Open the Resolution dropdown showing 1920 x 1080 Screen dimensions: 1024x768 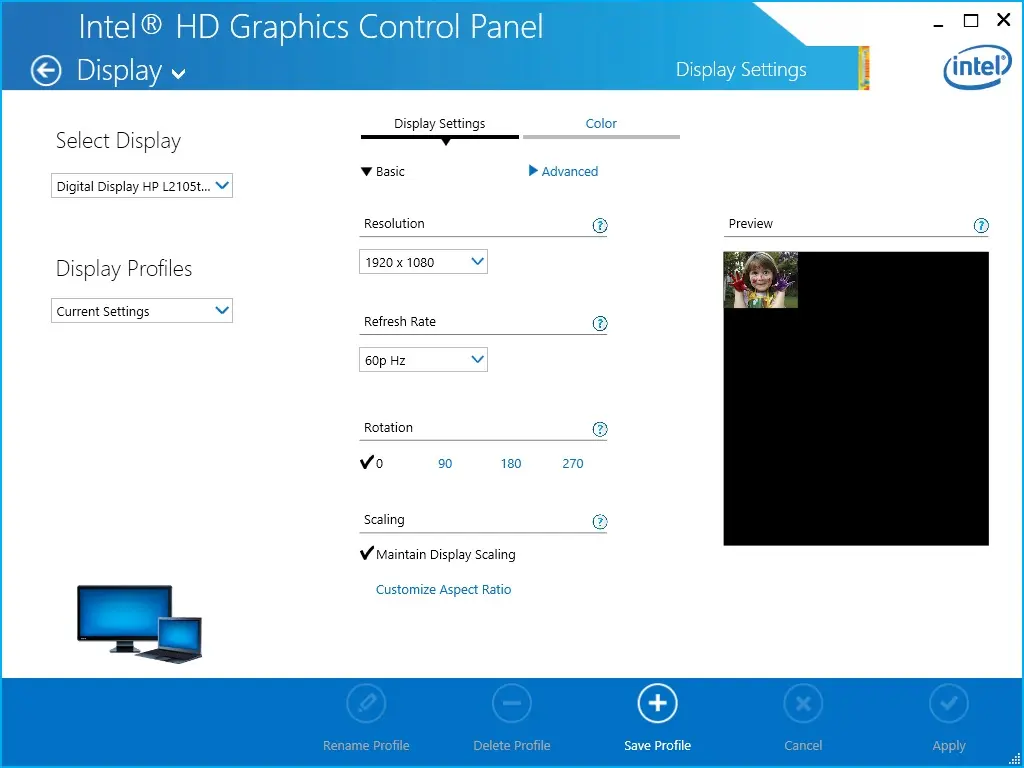point(423,261)
